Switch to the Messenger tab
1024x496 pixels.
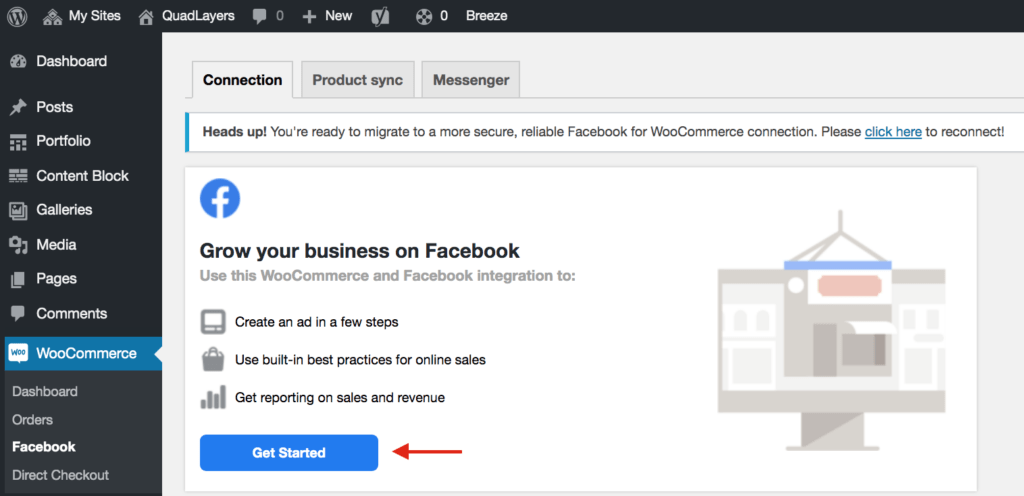point(470,80)
